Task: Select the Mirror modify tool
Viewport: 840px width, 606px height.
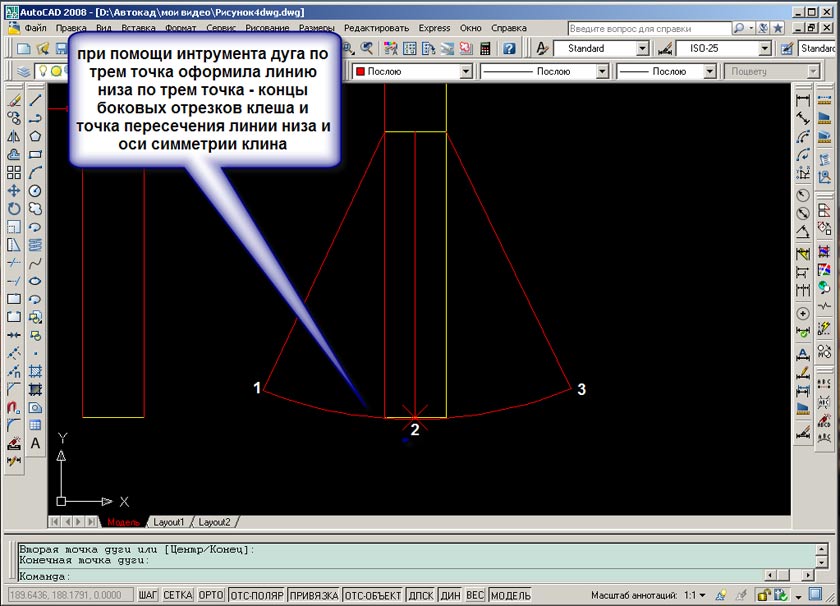Action: (14, 136)
